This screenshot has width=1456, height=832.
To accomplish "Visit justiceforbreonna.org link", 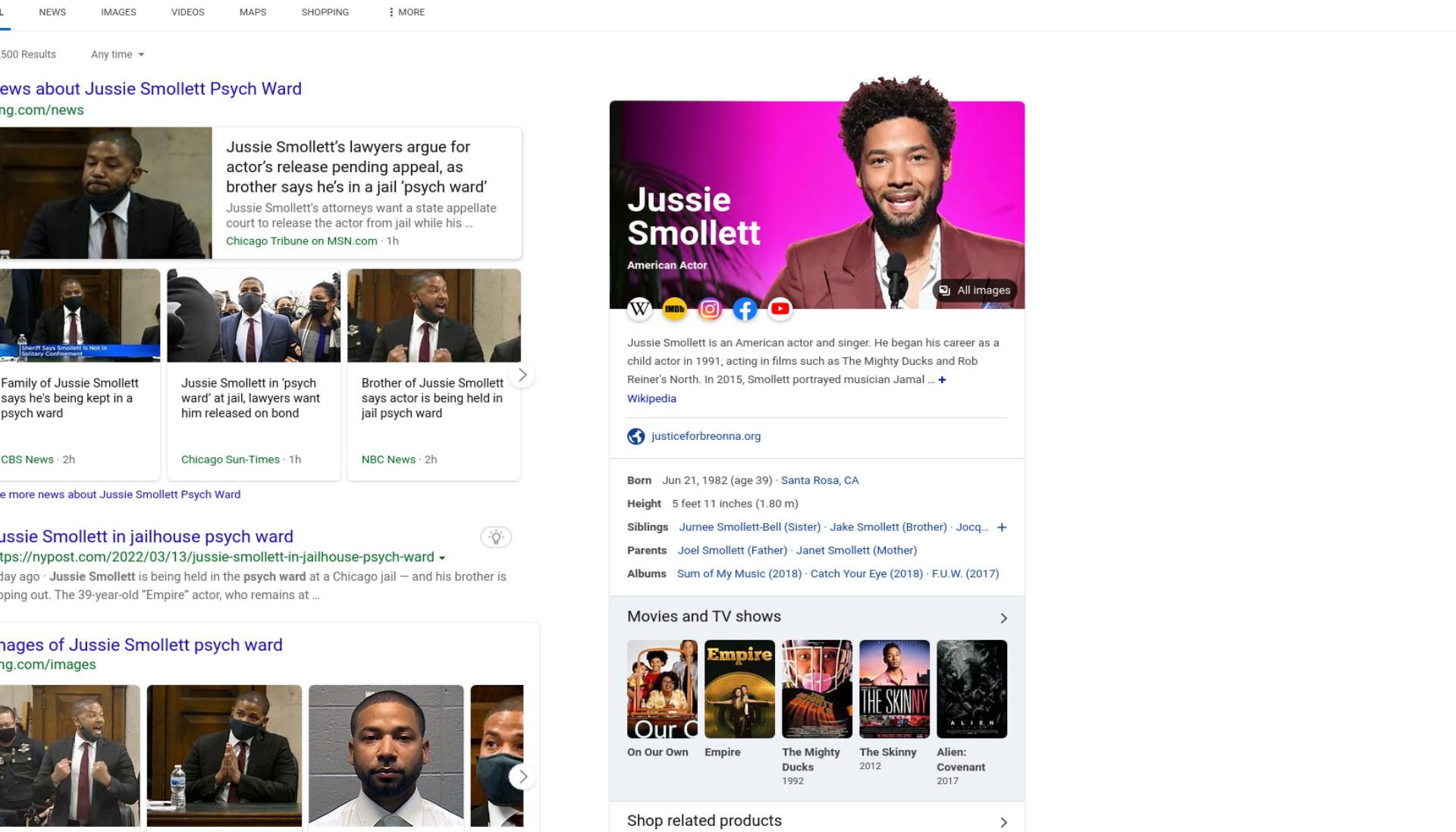I will (x=705, y=436).
